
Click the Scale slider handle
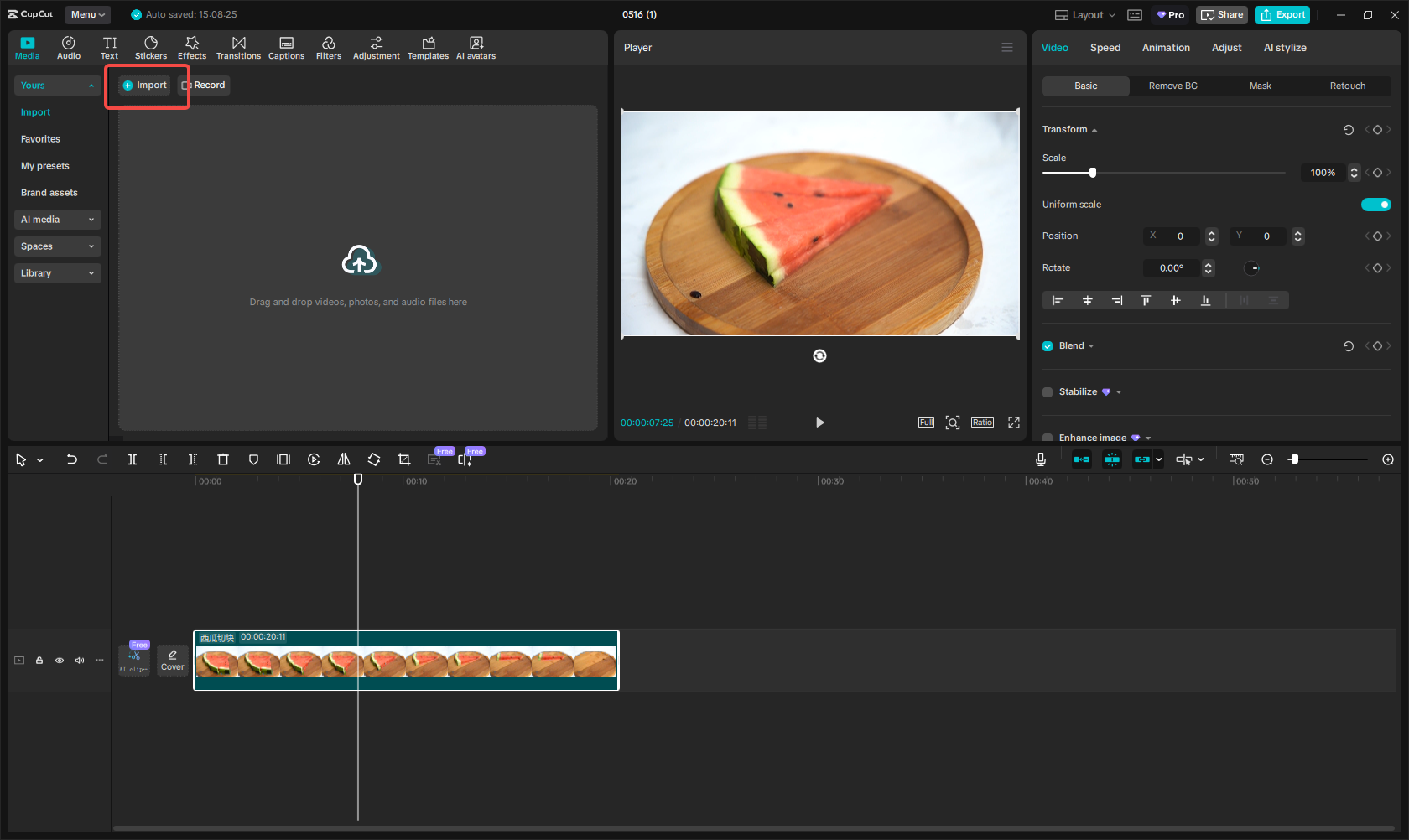click(1092, 173)
